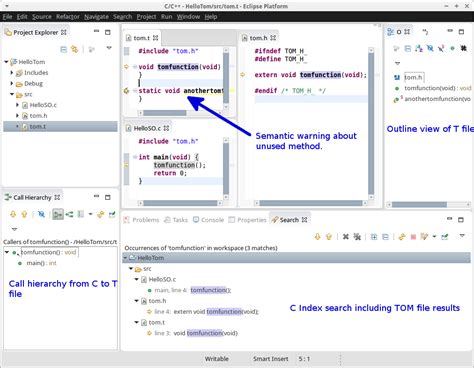Toggle Show Callers mode in Call Hierarchy

pyautogui.click(x=58, y=214)
